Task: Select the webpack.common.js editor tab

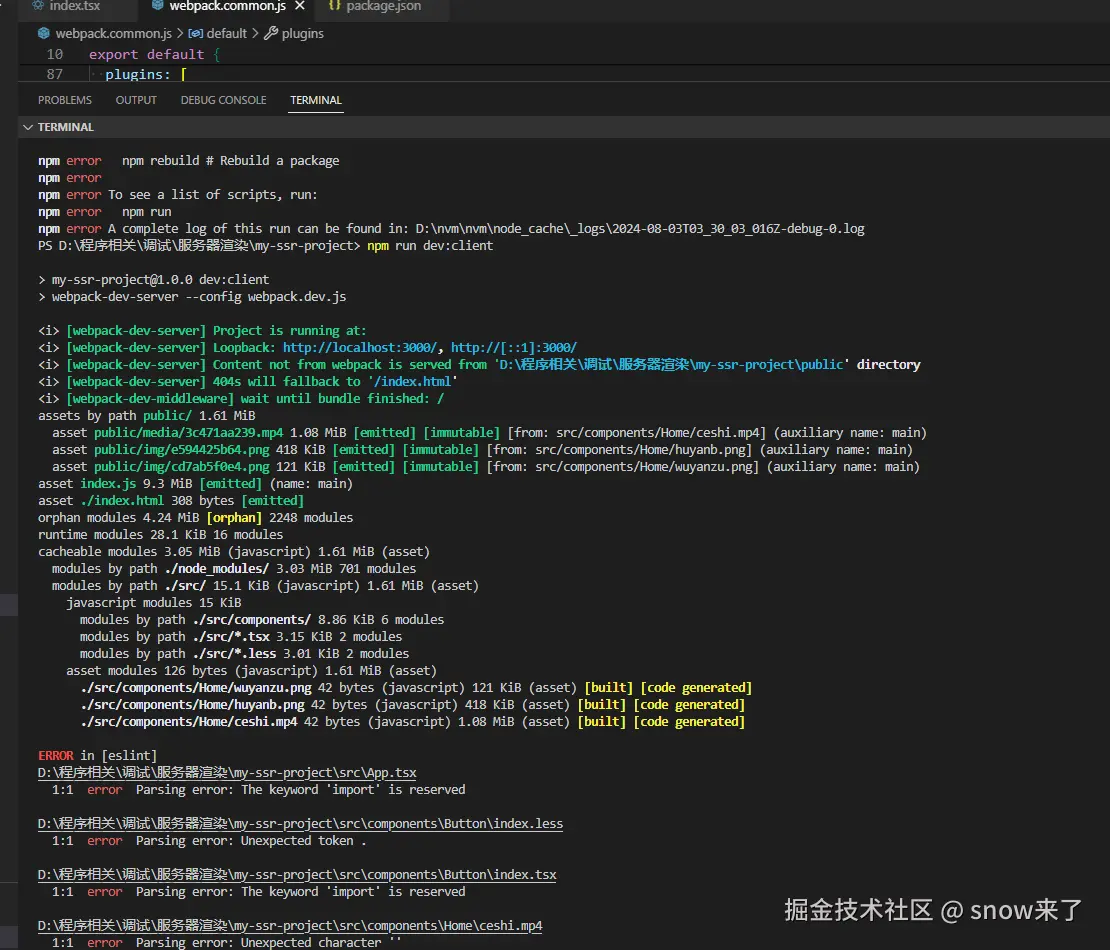Action: tap(227, 6)
